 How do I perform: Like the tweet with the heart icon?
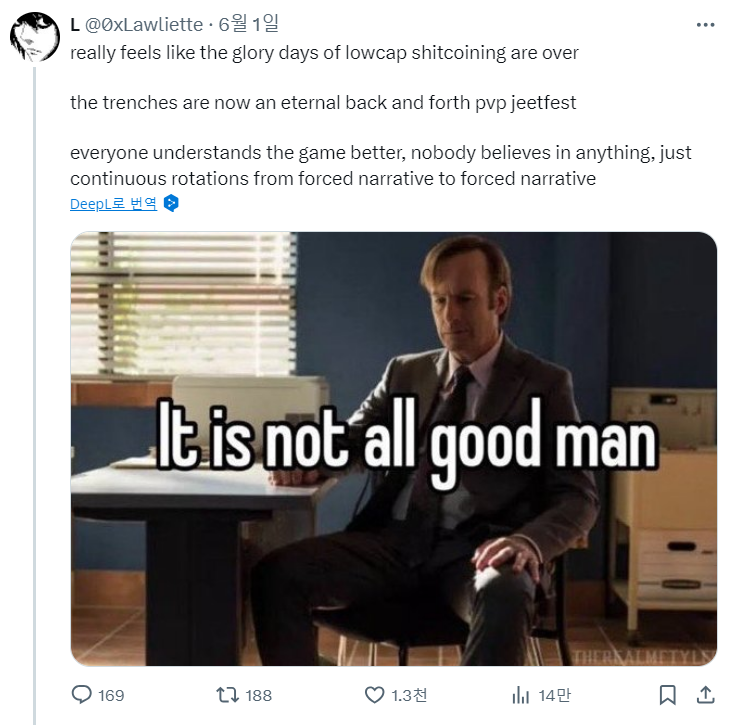pos(374,694)
